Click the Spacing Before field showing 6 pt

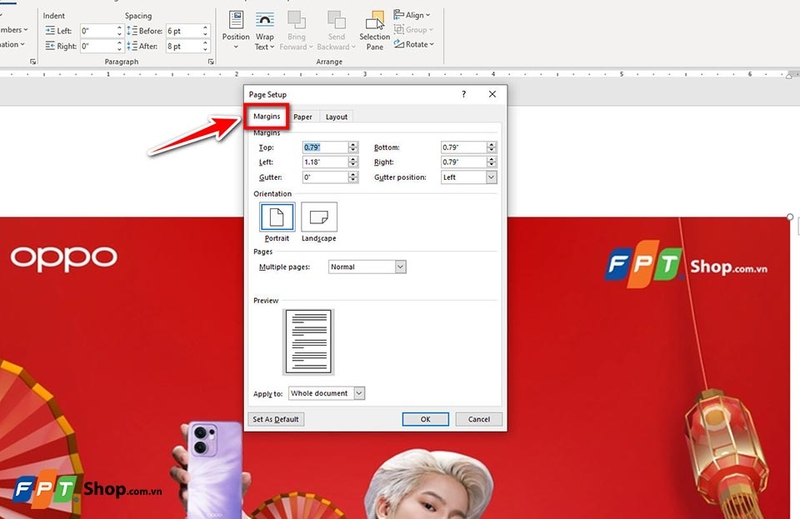click(x=184, y=31)
